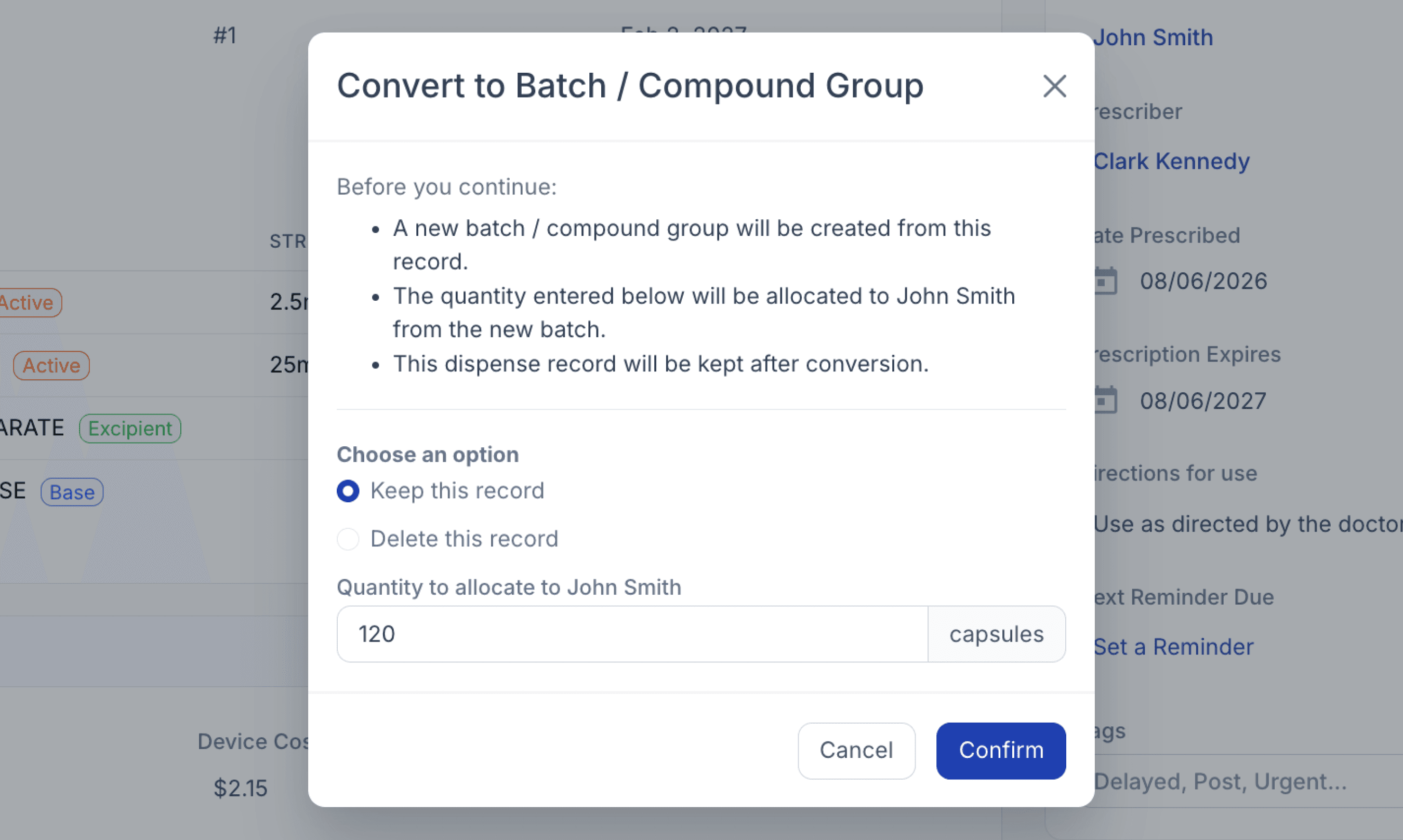Viewport: 1403px width, 840px height.
Task: Click the capsules unit label
Action: click(997, 634)
